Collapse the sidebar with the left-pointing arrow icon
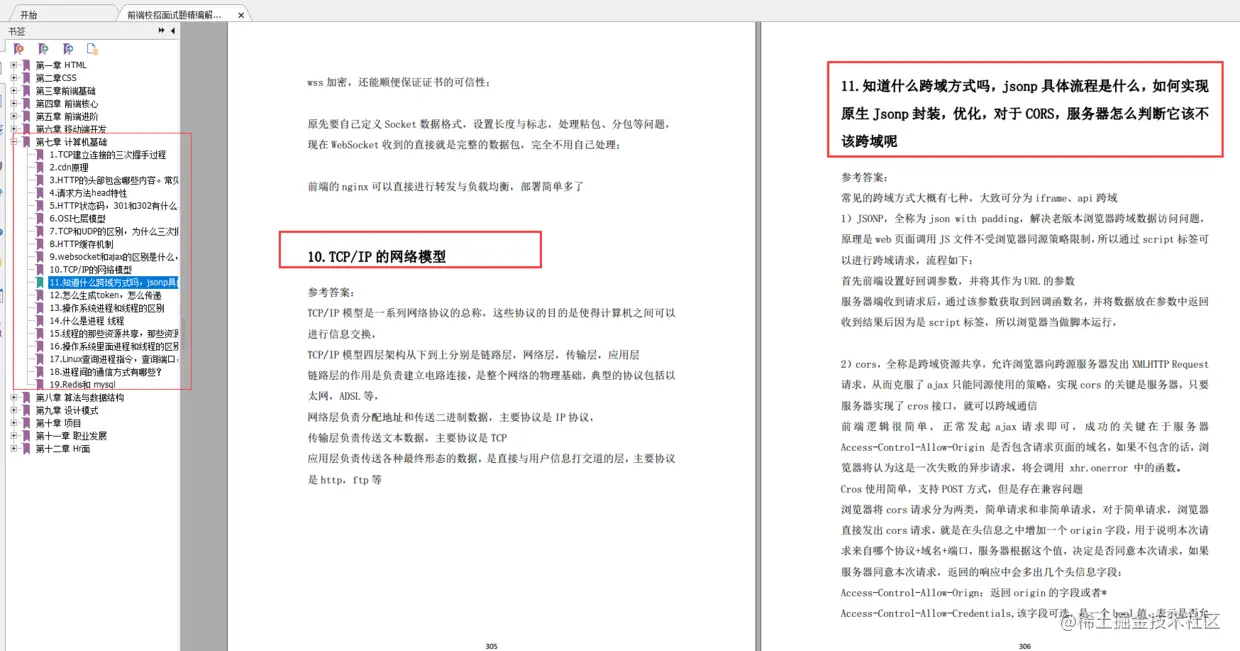The height and width of the screenshot is (651, 1240). click(x=172, y=30)
